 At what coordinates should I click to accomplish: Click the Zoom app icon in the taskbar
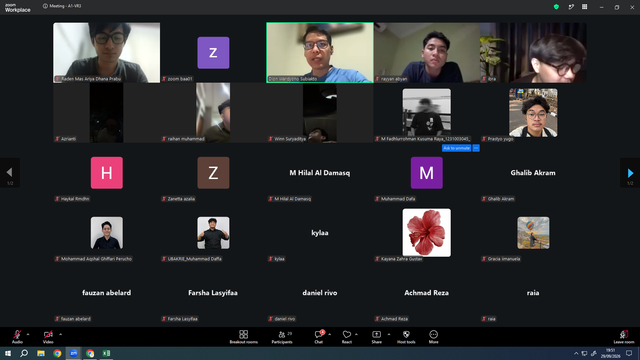pos(73,353)
